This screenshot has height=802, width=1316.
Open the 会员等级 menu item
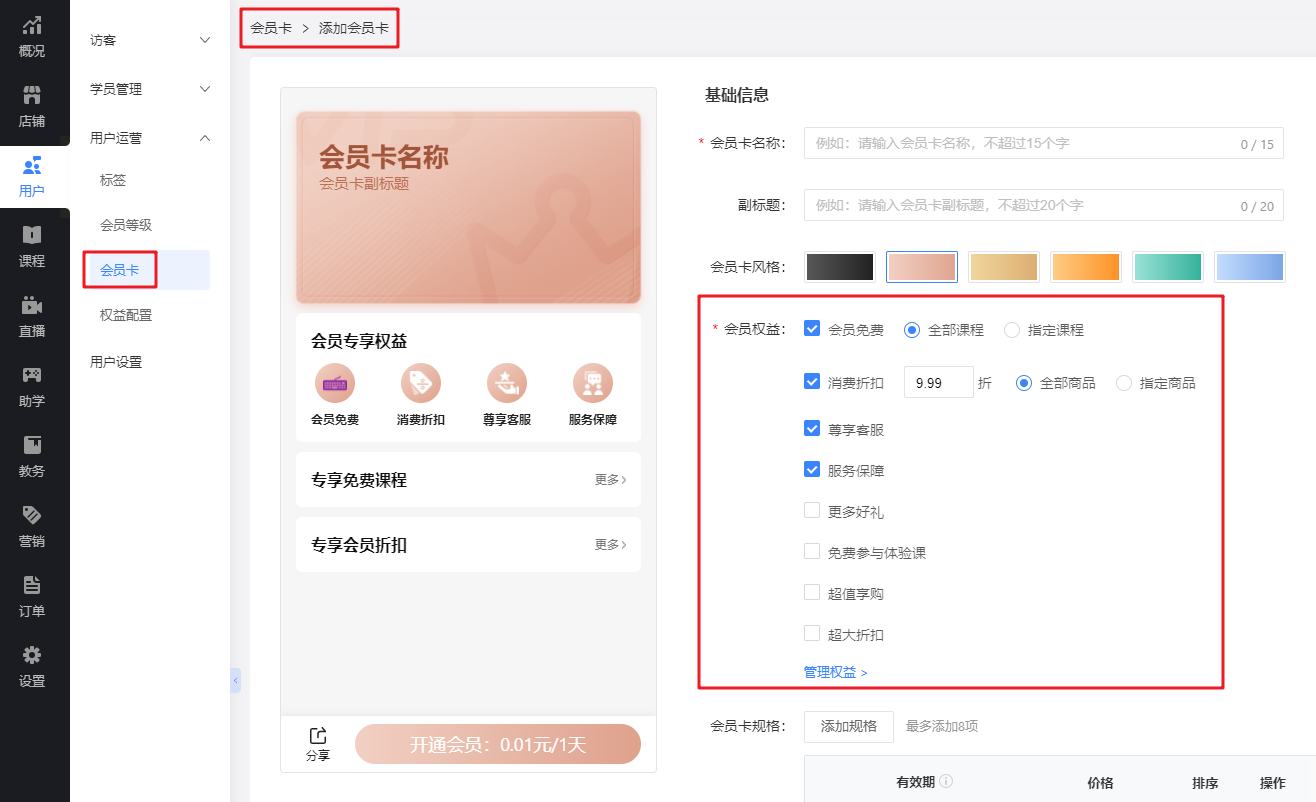click(126, 225)
